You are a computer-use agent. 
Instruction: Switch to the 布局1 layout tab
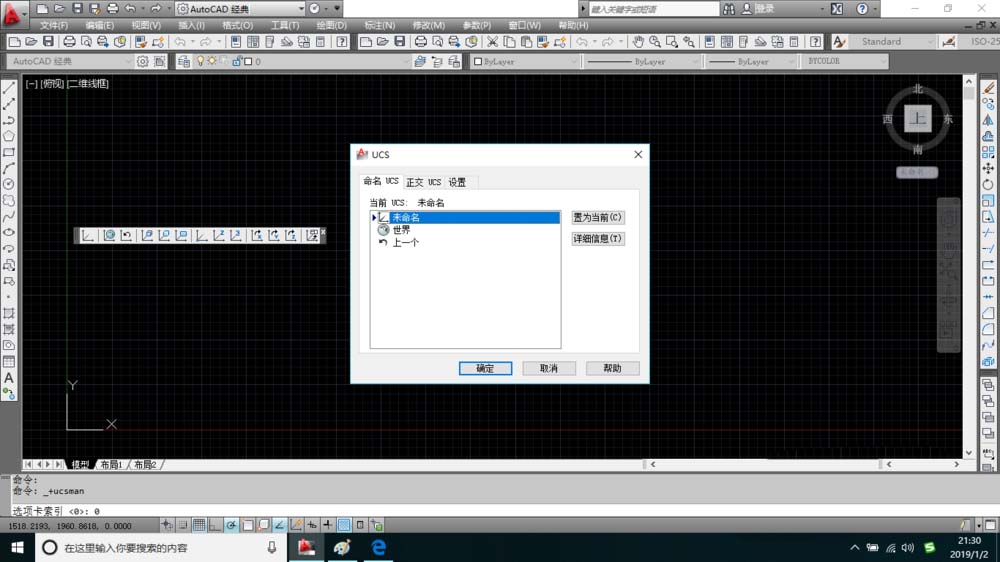(x=111, y=464)
